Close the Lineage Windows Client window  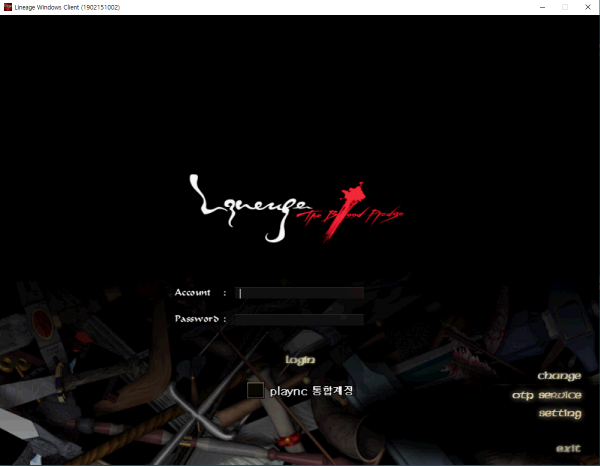588,7
